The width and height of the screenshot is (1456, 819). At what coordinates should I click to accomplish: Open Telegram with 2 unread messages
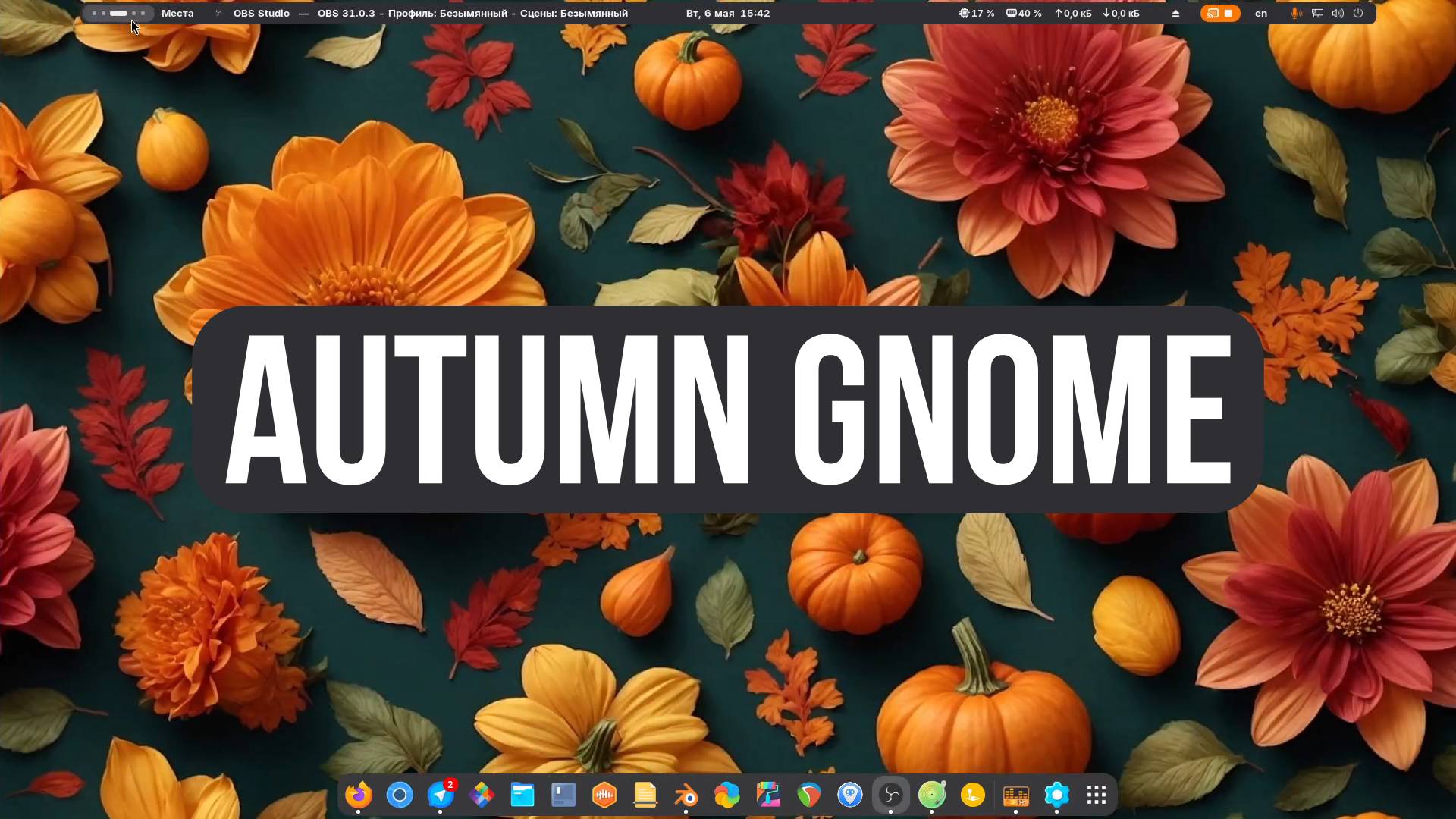(441, 795)
